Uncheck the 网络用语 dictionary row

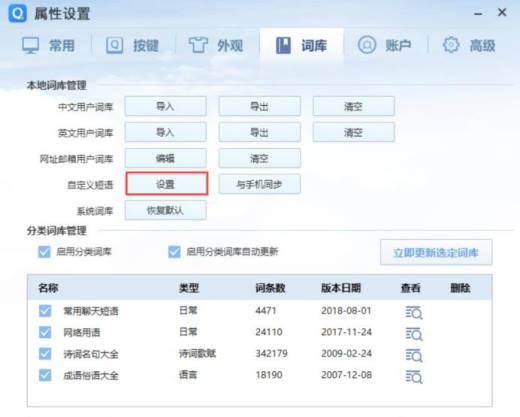[45, 332]
